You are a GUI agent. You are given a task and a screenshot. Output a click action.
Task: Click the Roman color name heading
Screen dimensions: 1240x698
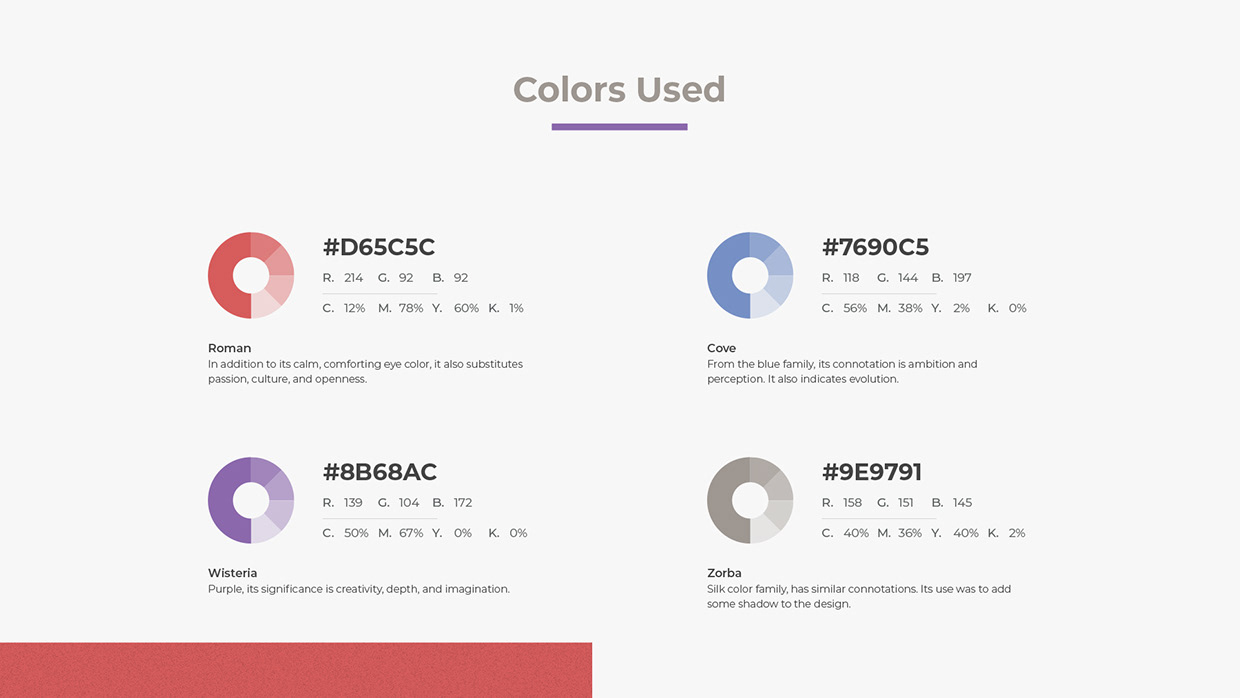click(x=229, y=348)
